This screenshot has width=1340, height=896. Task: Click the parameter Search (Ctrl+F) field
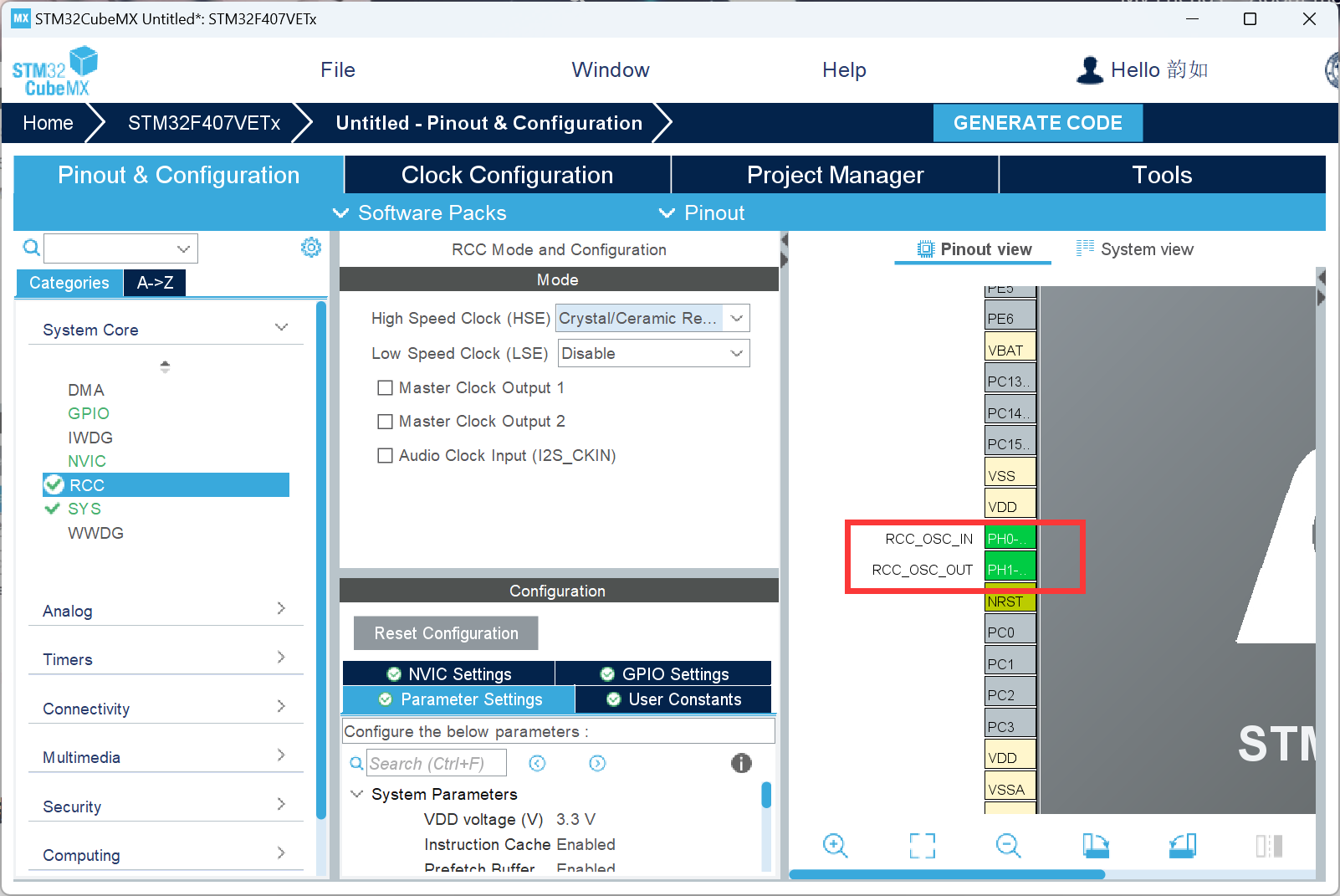(x=436, y=763)
